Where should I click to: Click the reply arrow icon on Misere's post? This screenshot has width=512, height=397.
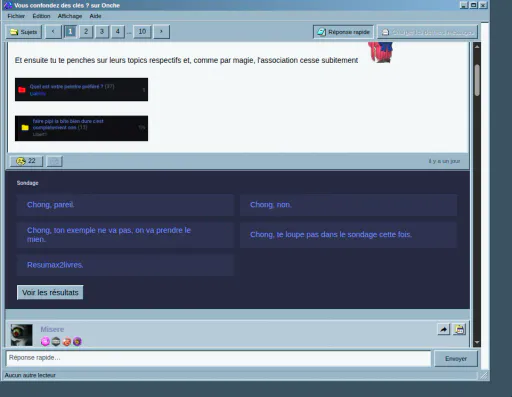(x=443, y=329)
